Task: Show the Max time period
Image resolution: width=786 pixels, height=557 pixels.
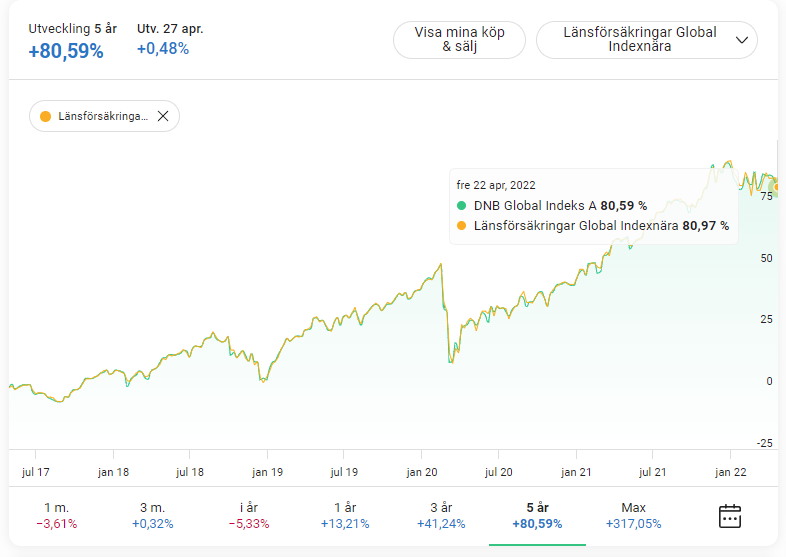Action: [633, 515]
